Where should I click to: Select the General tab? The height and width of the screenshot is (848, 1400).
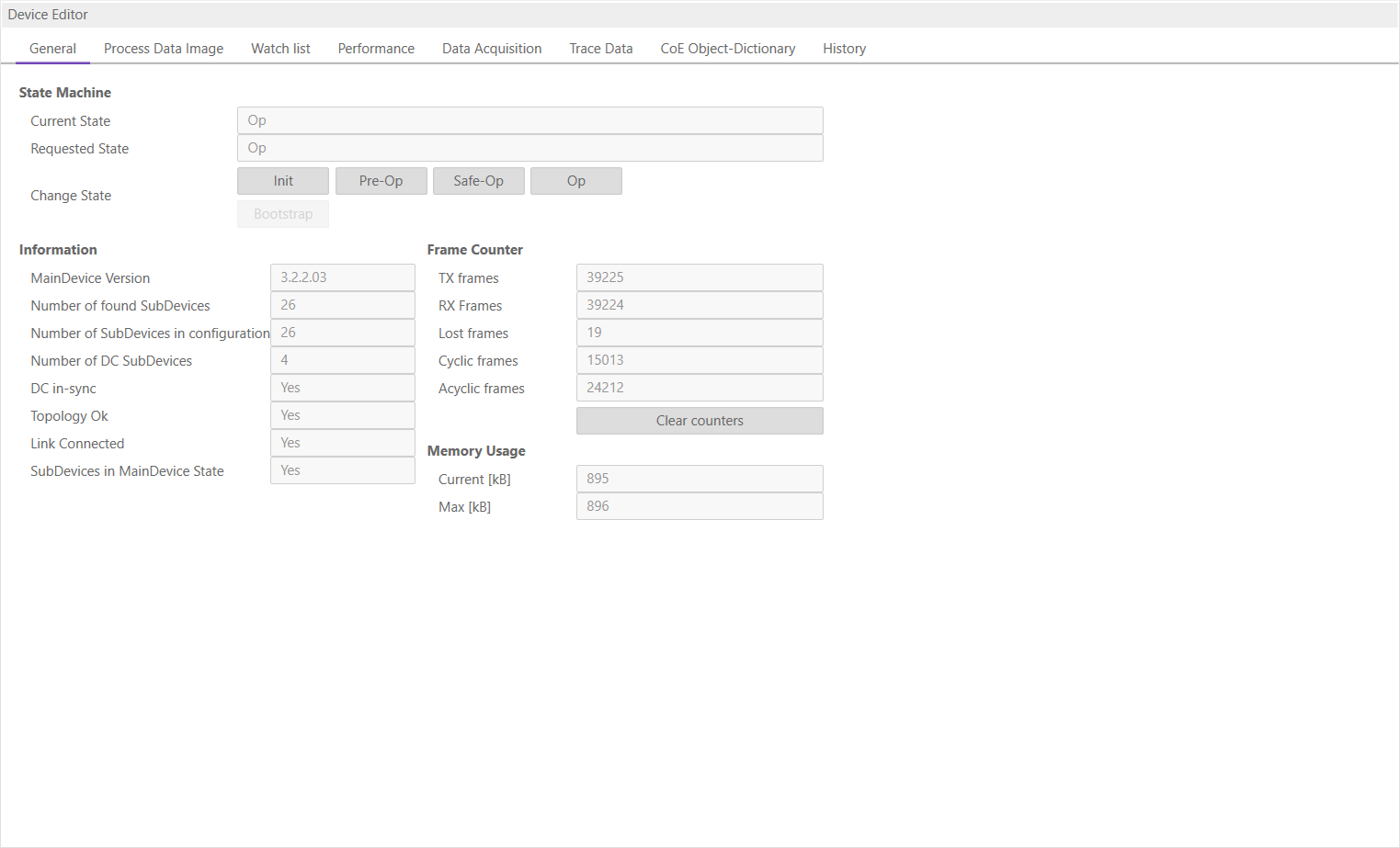click(52, 49)
